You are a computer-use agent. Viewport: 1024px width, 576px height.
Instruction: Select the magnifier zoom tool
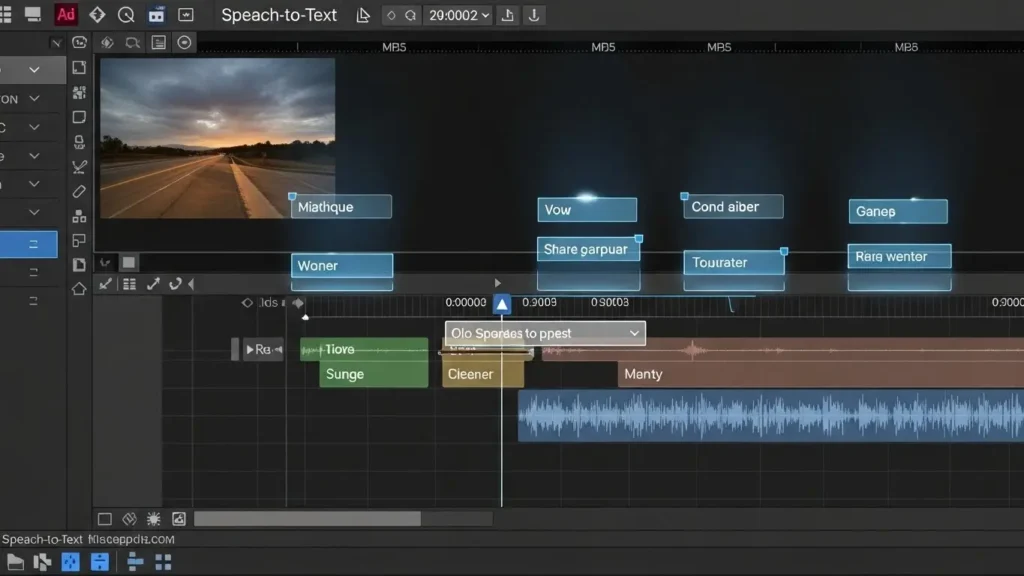(x=128, y=14)
